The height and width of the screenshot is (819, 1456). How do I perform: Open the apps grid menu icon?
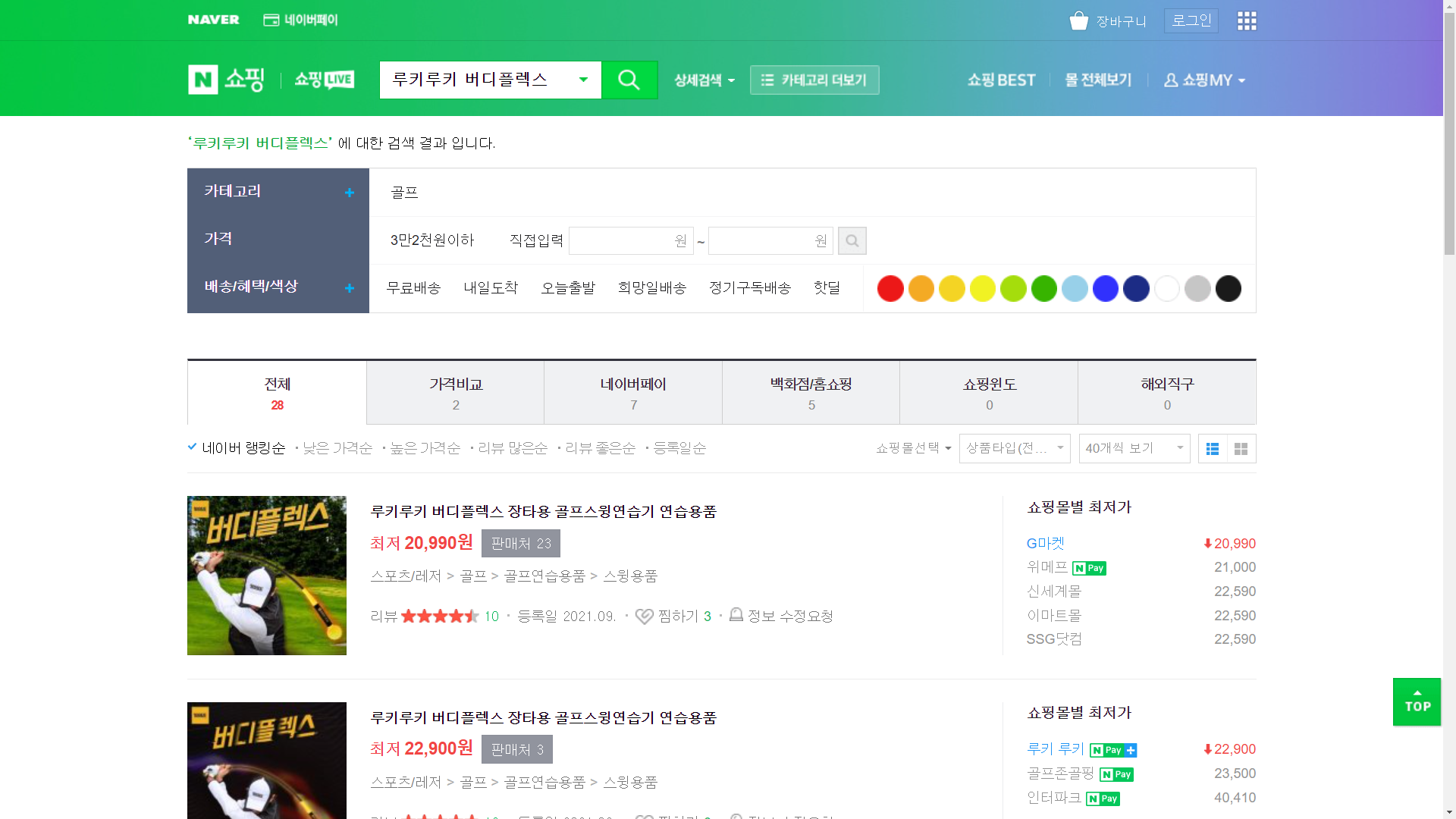point(1247,20)
